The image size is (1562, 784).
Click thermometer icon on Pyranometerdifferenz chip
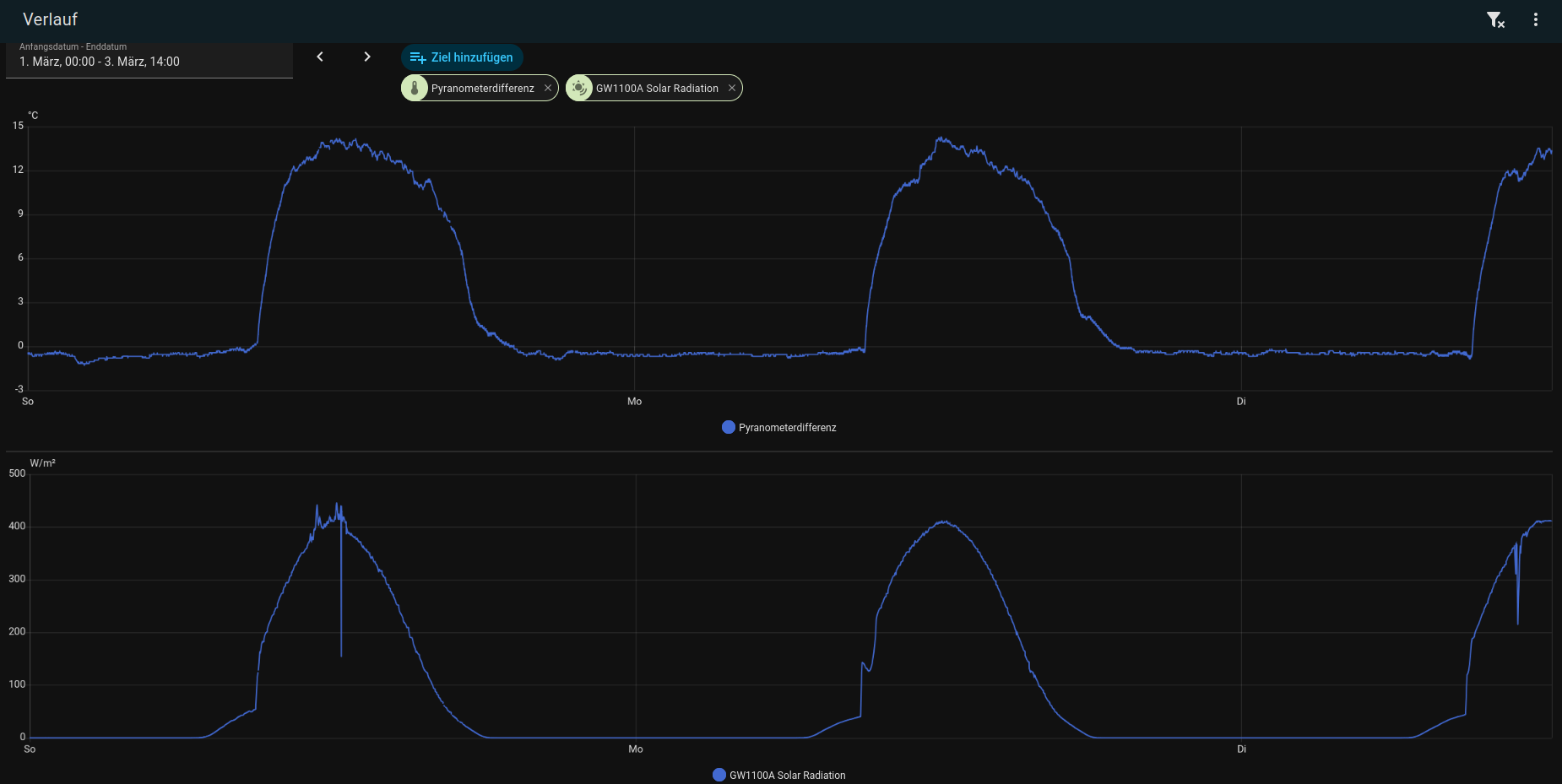[x=415, y=88]
